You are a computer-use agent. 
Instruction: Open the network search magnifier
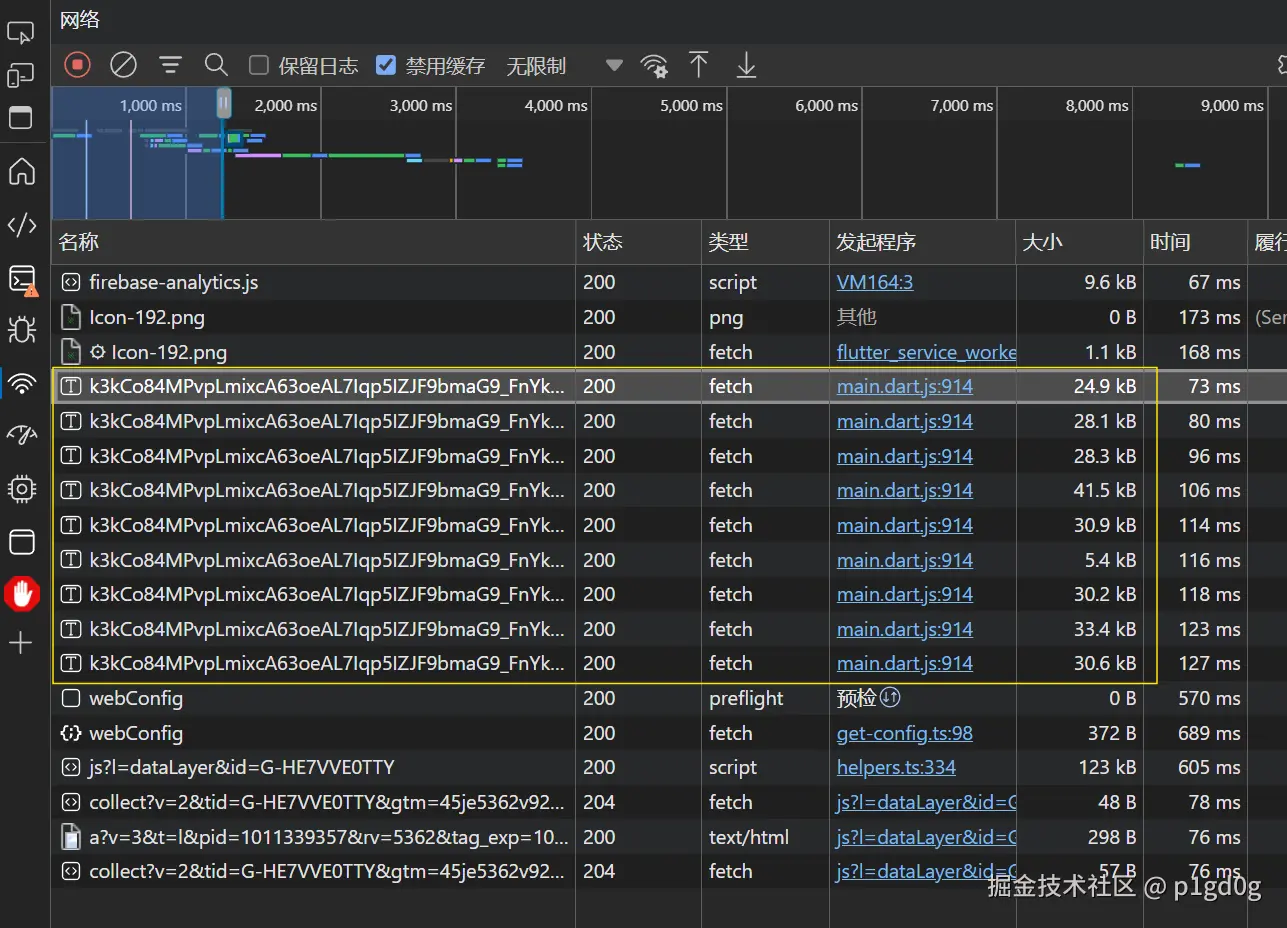pyautogui.click(x=216, y=66)
